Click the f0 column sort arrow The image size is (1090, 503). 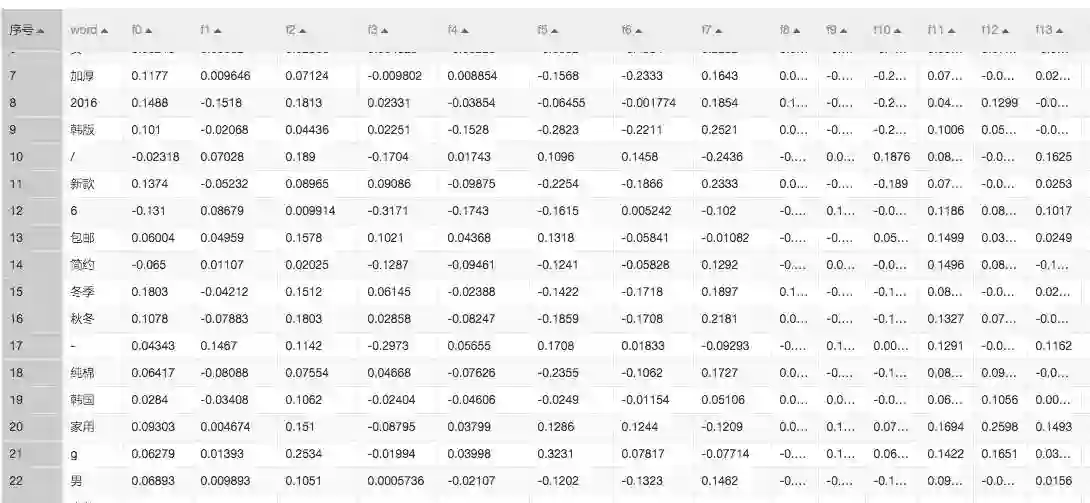coord(149,31)
